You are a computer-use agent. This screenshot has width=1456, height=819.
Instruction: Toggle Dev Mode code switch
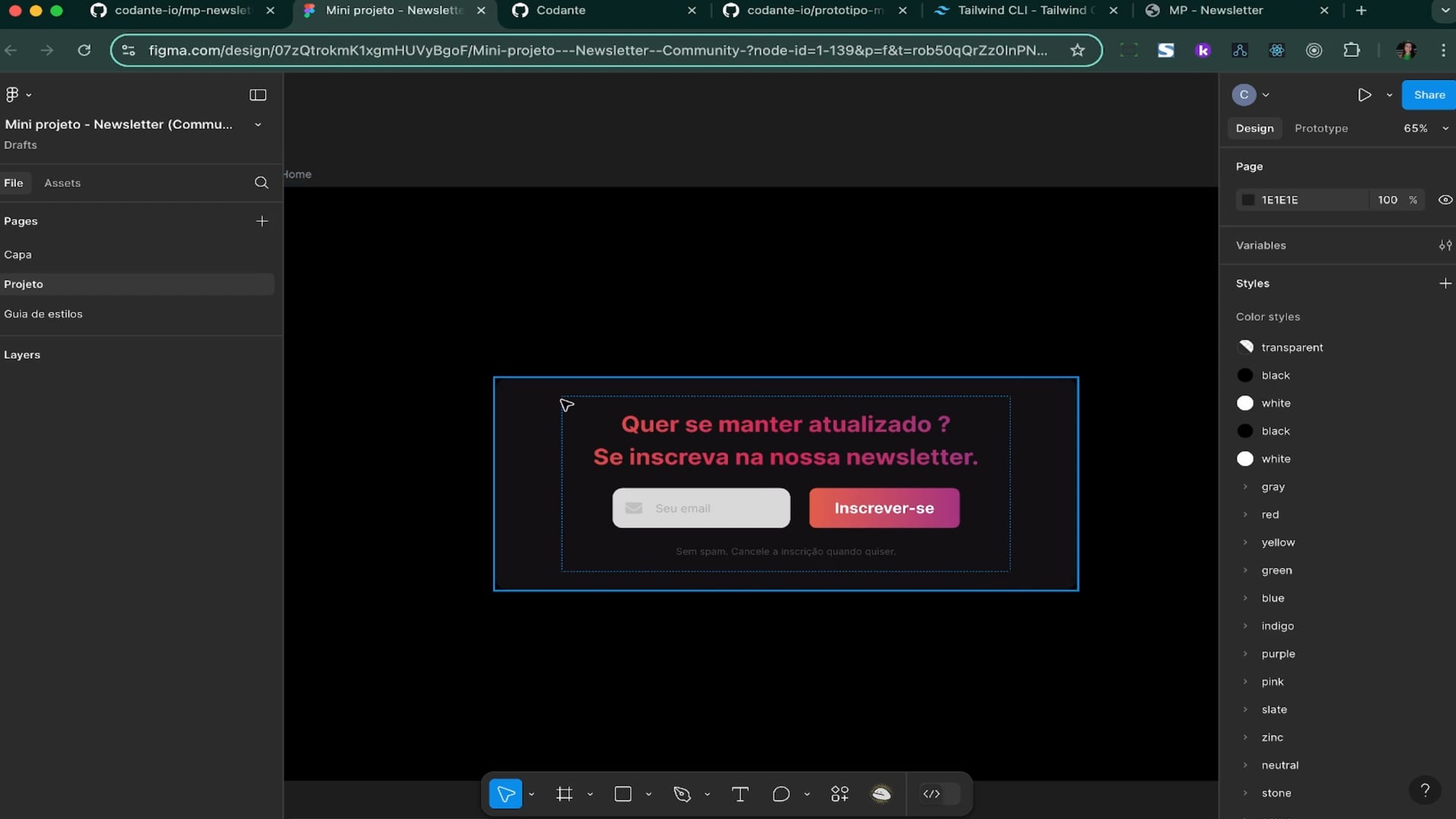click(939, 794)
